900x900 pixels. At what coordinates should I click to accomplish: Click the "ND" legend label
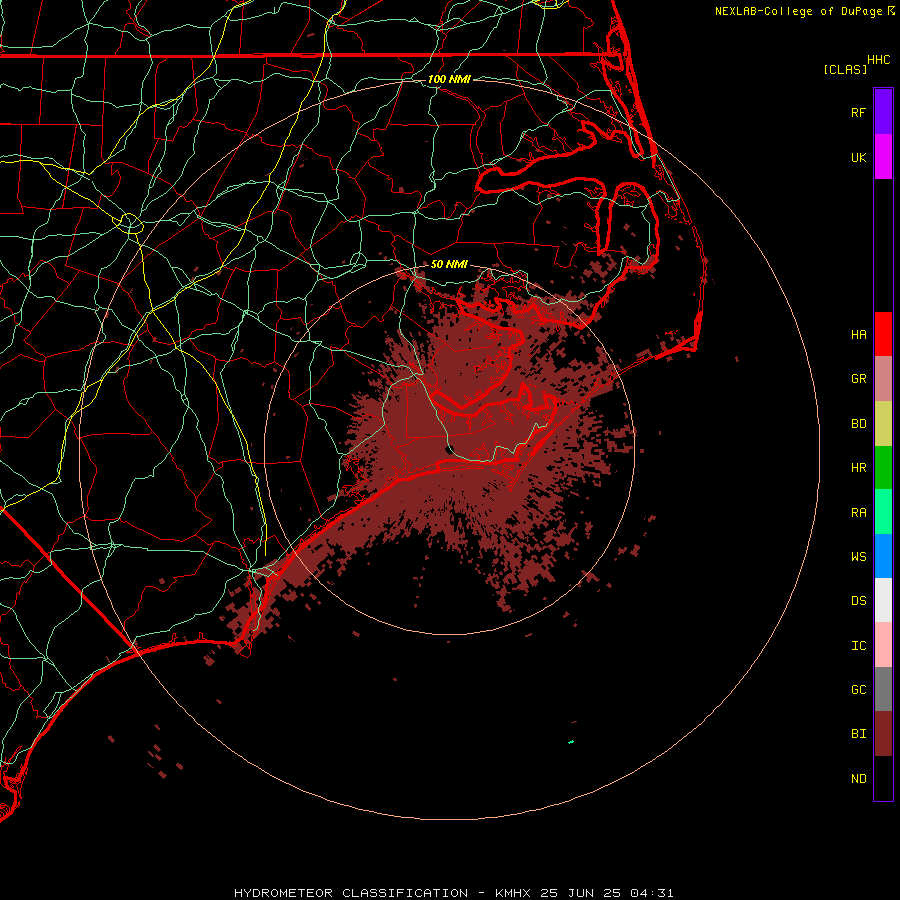[859, 779]
